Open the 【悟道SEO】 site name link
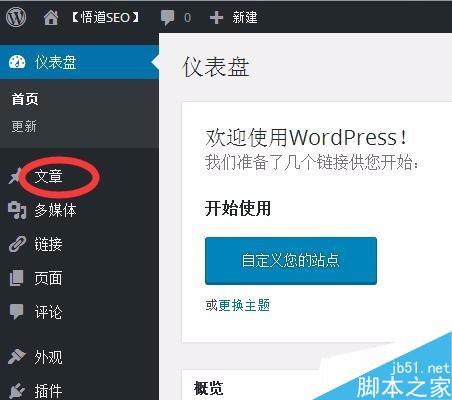The image size is (452, 400). pos(106,17)
